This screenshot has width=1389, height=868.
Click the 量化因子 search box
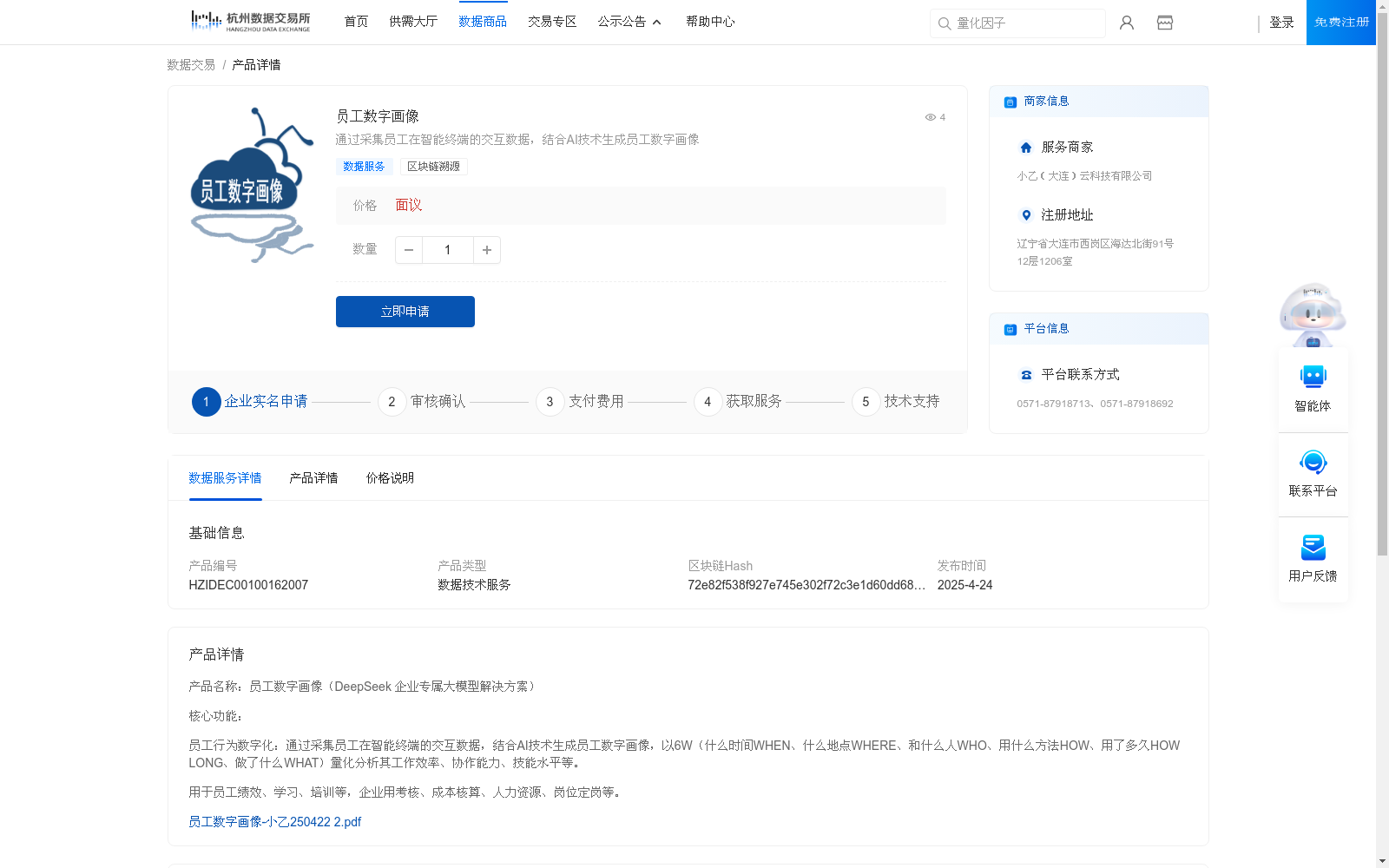(x=1017, y=23)
